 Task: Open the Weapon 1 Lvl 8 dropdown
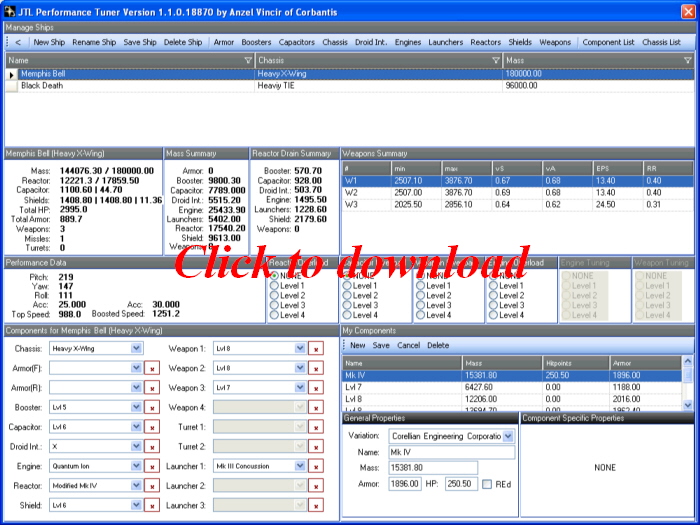[x=300, y=348]
